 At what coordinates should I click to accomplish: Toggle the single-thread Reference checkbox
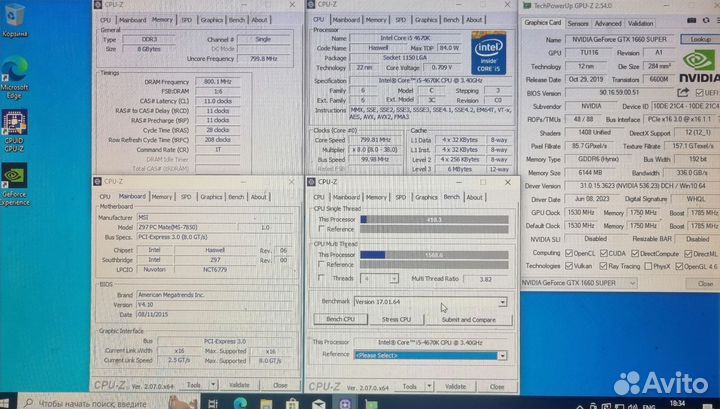tap(321, 229)
